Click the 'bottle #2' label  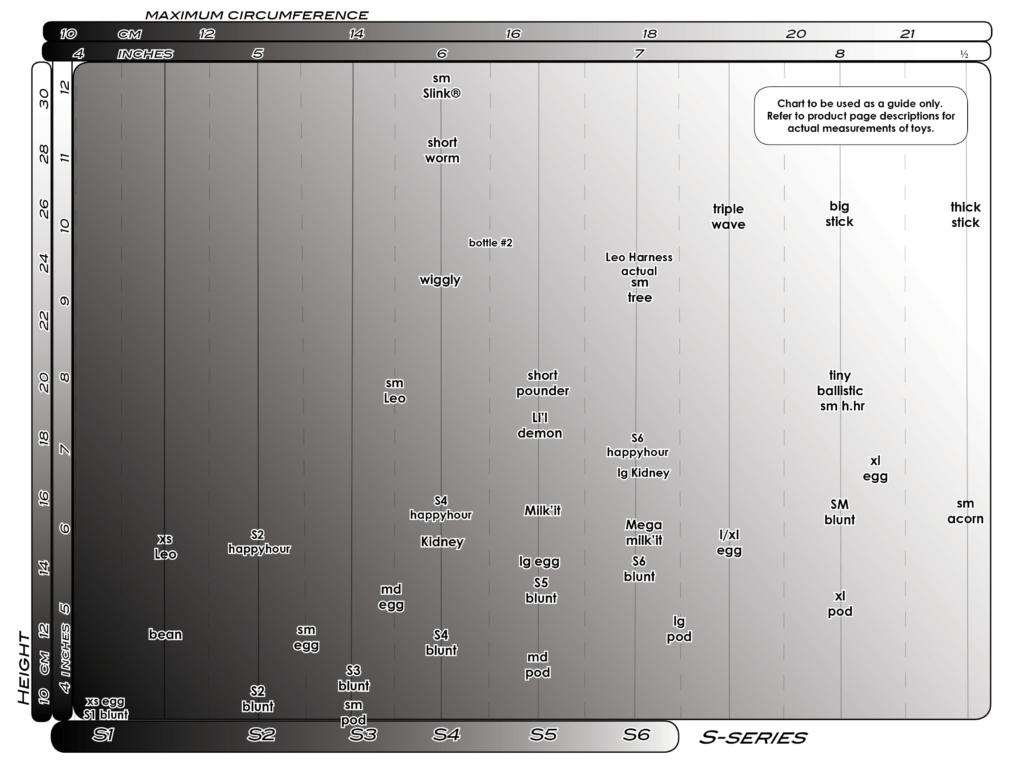(490, 243)
